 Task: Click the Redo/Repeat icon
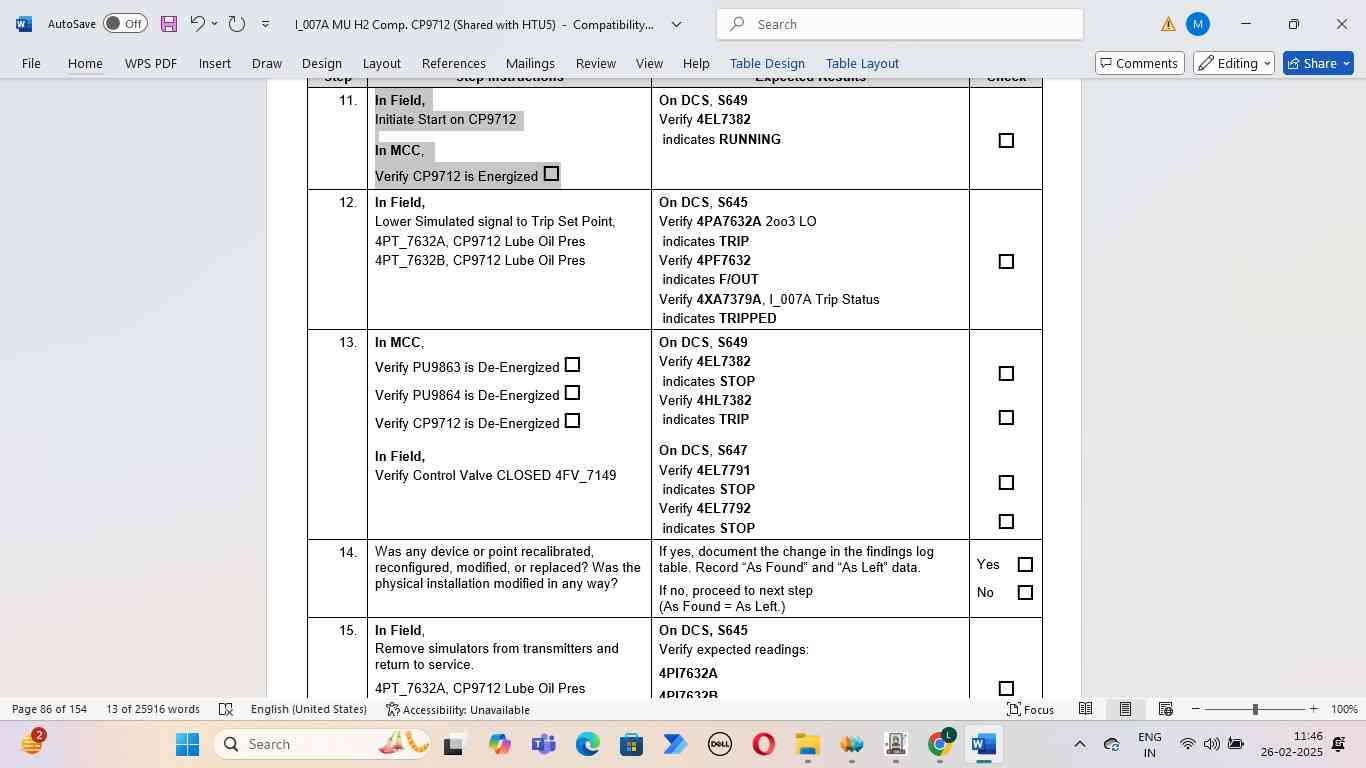click(x=237, y=23)
